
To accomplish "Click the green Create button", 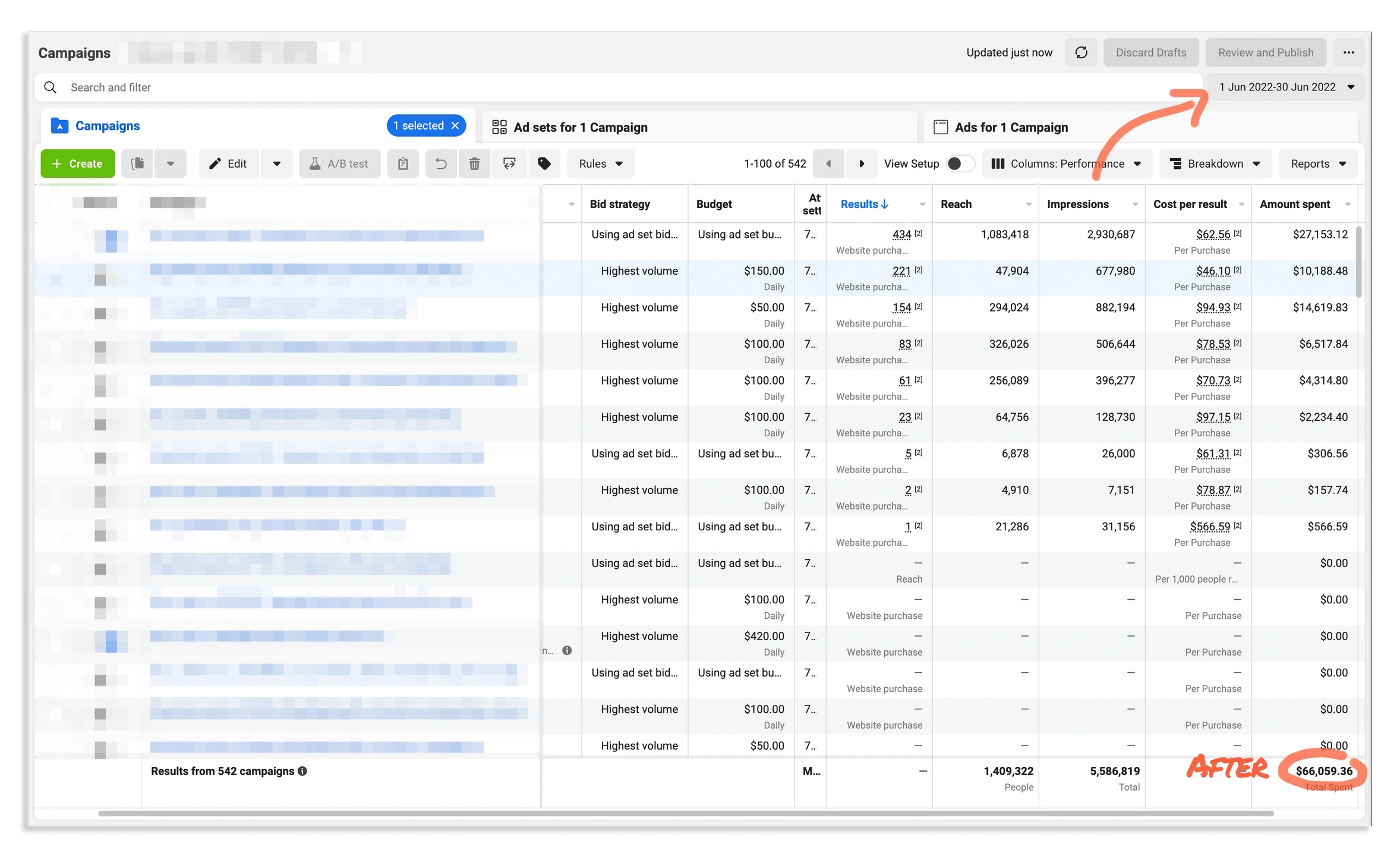I will point(77,163).
